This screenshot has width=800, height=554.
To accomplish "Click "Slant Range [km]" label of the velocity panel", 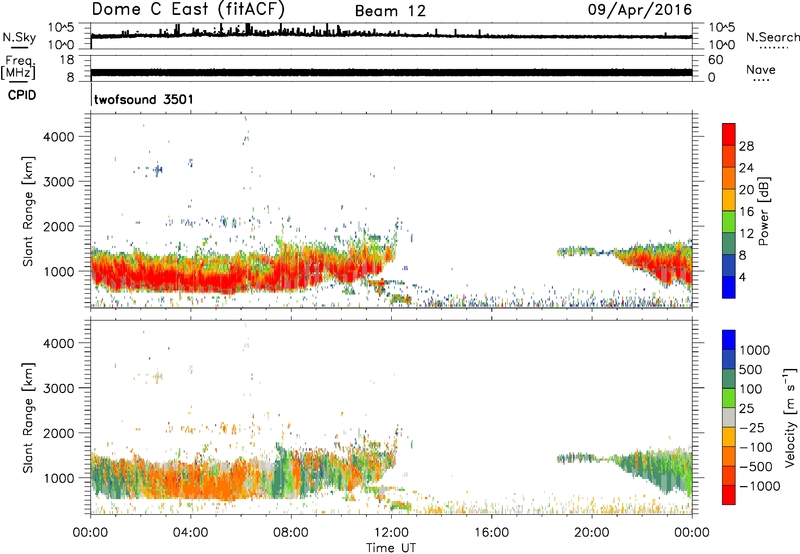I will tap(28, 417).
